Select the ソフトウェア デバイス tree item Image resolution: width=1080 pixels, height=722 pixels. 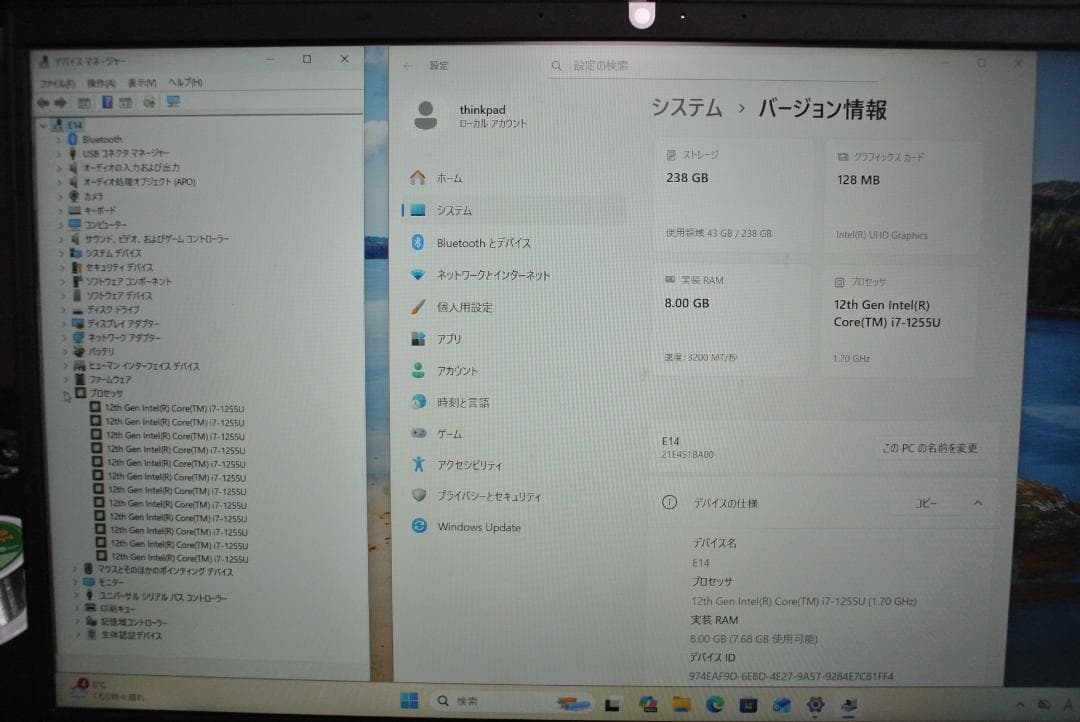click(120, 296)
